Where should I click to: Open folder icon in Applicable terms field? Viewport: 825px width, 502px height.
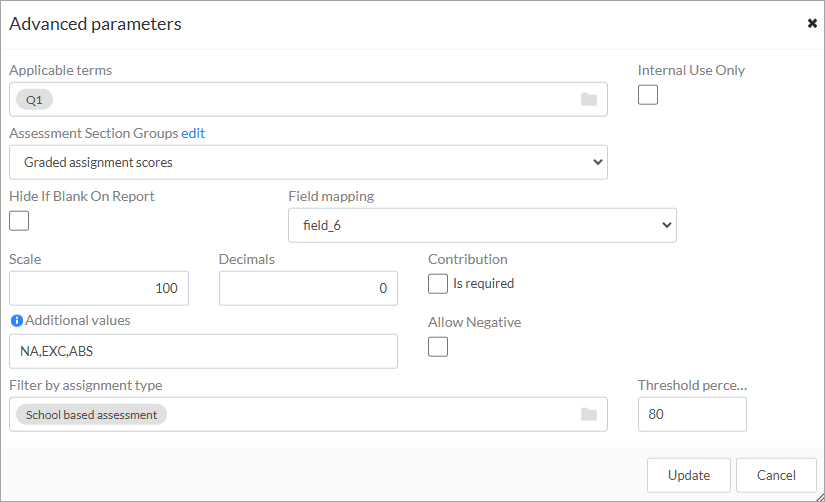tap(589, 99)
